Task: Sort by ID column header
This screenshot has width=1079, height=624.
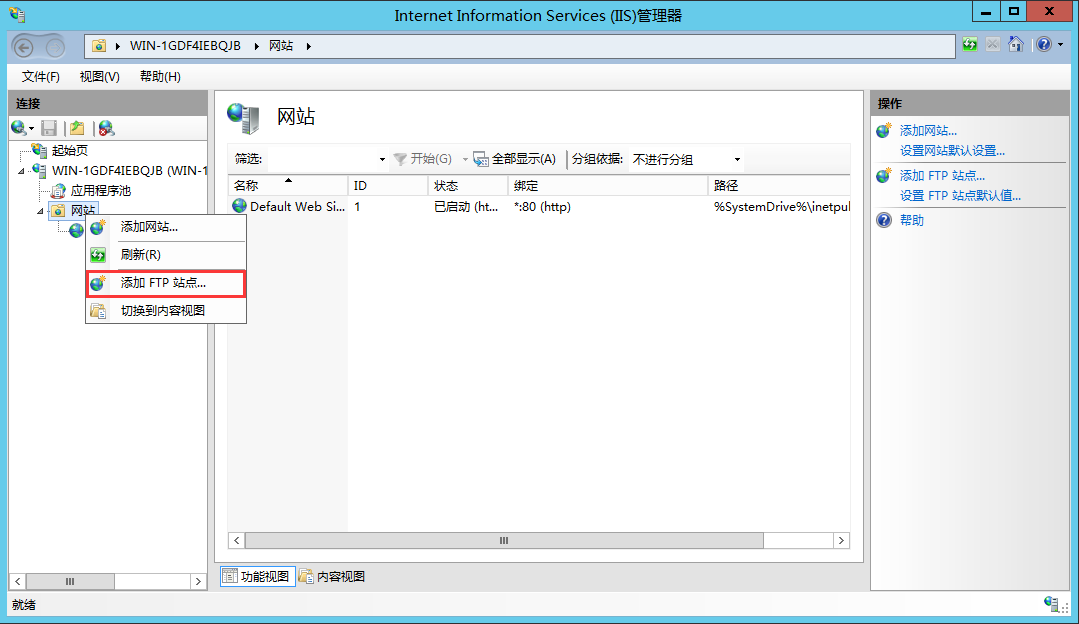Action: 388,186
